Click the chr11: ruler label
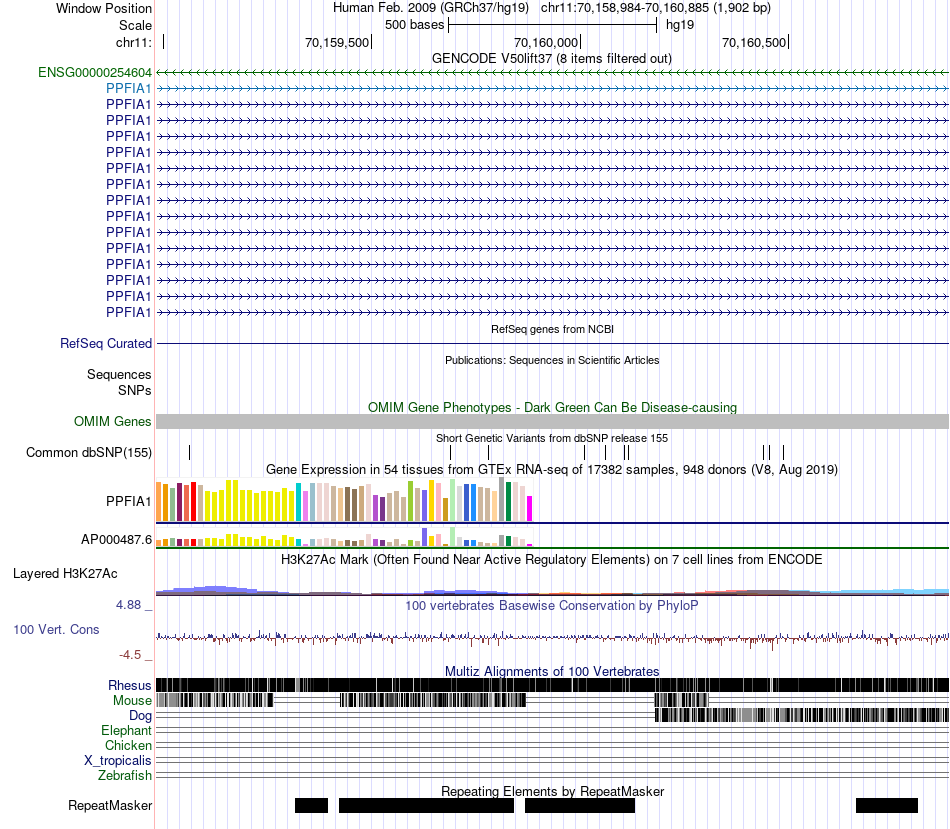Image resolution: width=950 pixels, height=829 pixels. 133,42
